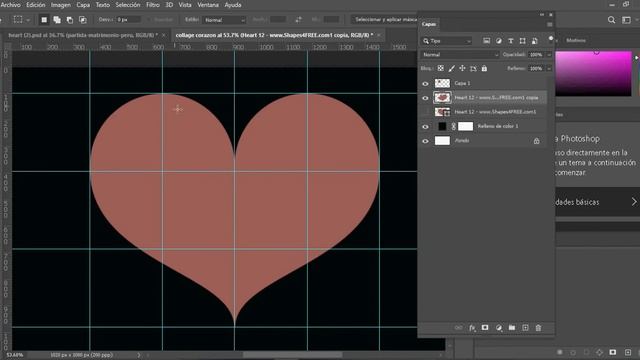The image size is (640, 360).
Task: Toggle mask link on Relleno de color 1
Action: [453, 127]
